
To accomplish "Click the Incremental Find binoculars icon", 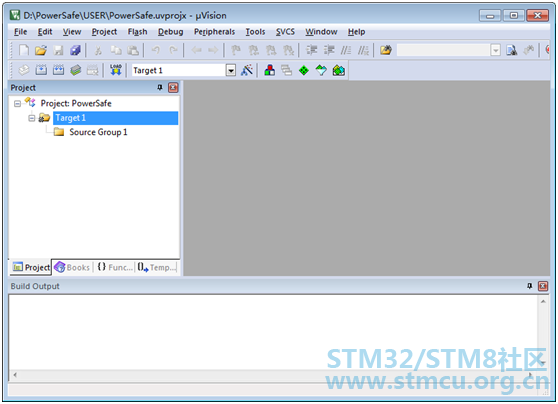I will tap(529, 50).
